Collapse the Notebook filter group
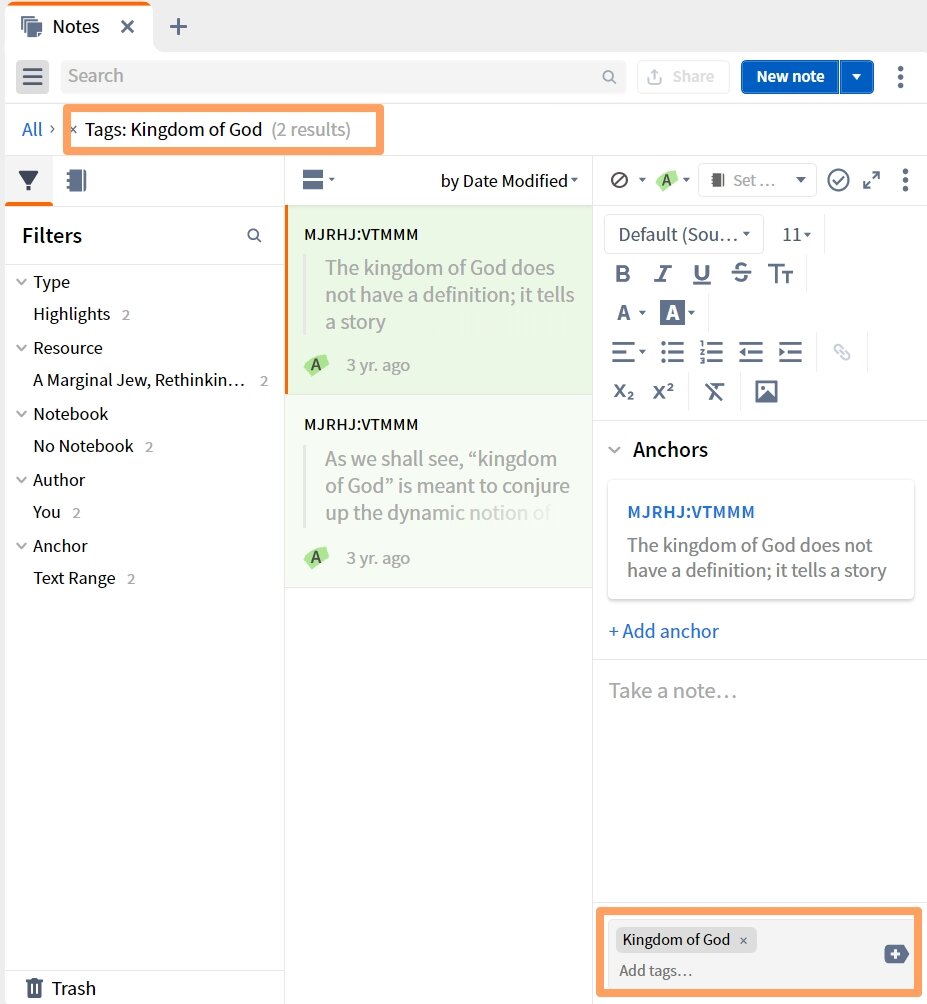 coord(21,414)
